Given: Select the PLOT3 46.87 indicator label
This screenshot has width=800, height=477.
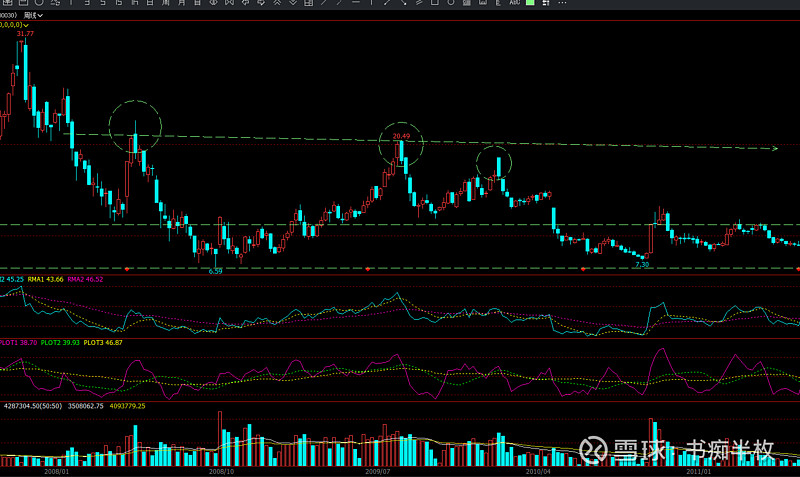Looking at the screenshot, I should 103,343.
